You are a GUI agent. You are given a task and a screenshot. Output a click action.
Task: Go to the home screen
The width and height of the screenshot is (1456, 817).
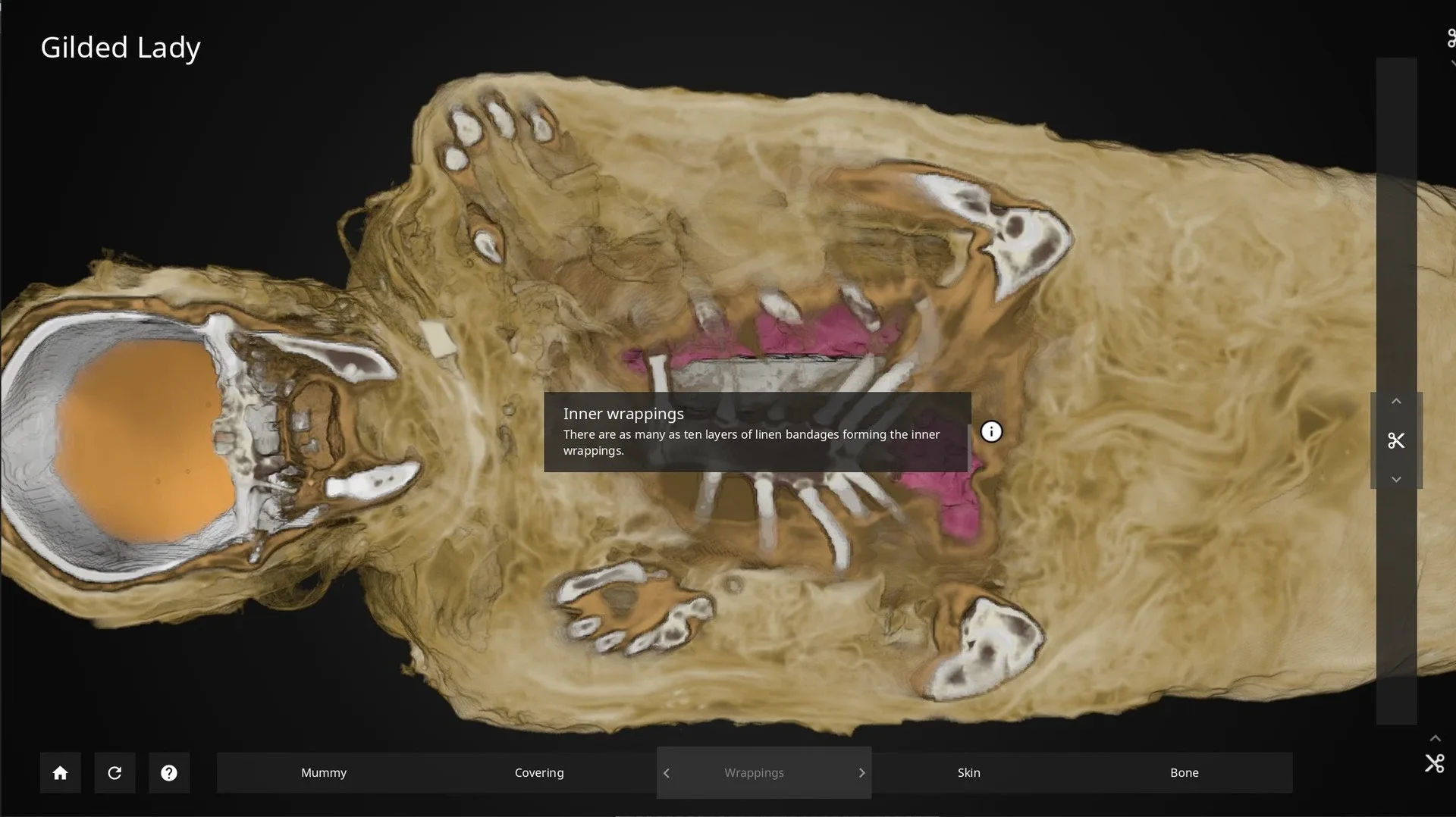point(60,772)
